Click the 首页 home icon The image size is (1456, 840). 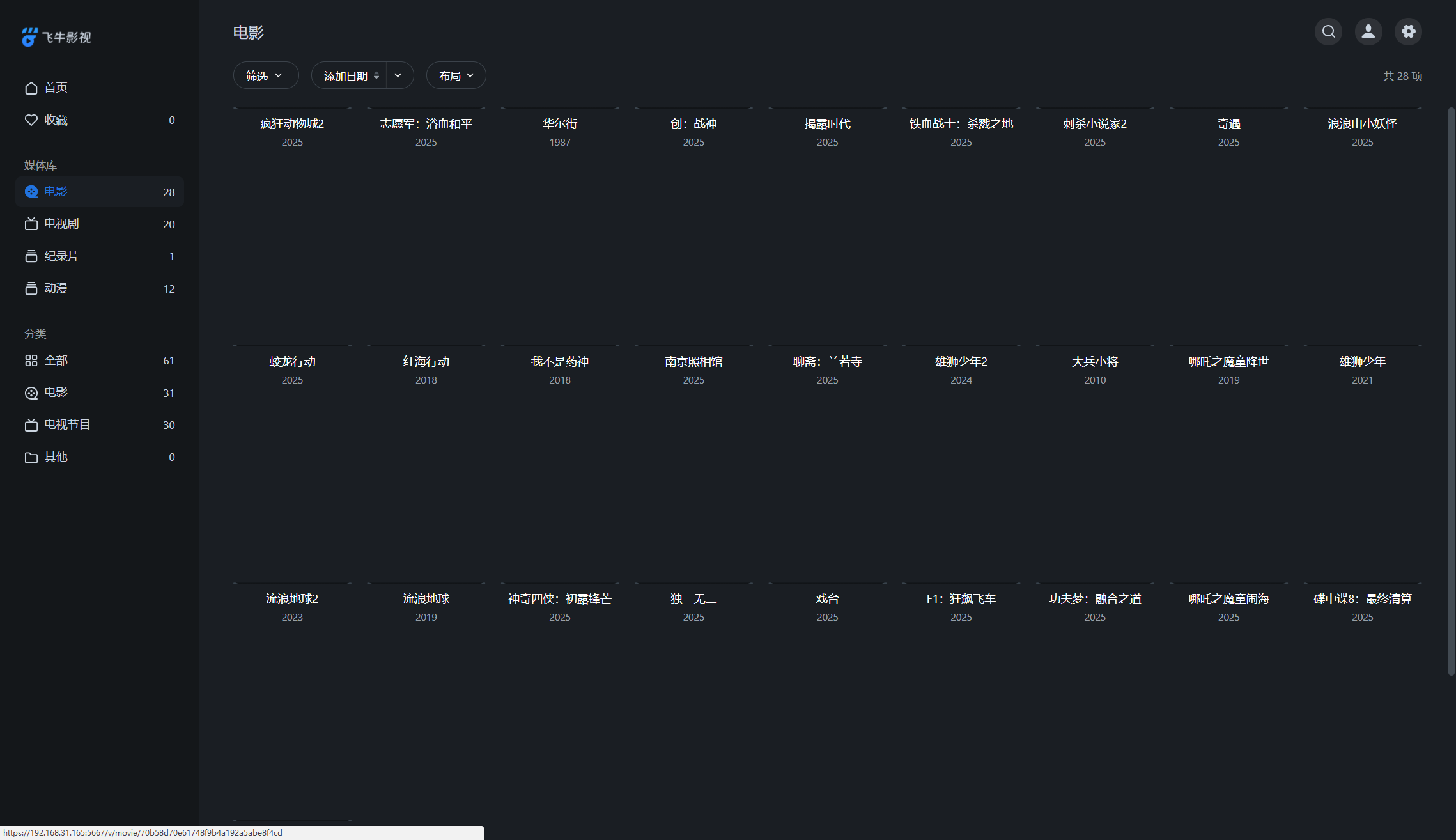(31, 88)
